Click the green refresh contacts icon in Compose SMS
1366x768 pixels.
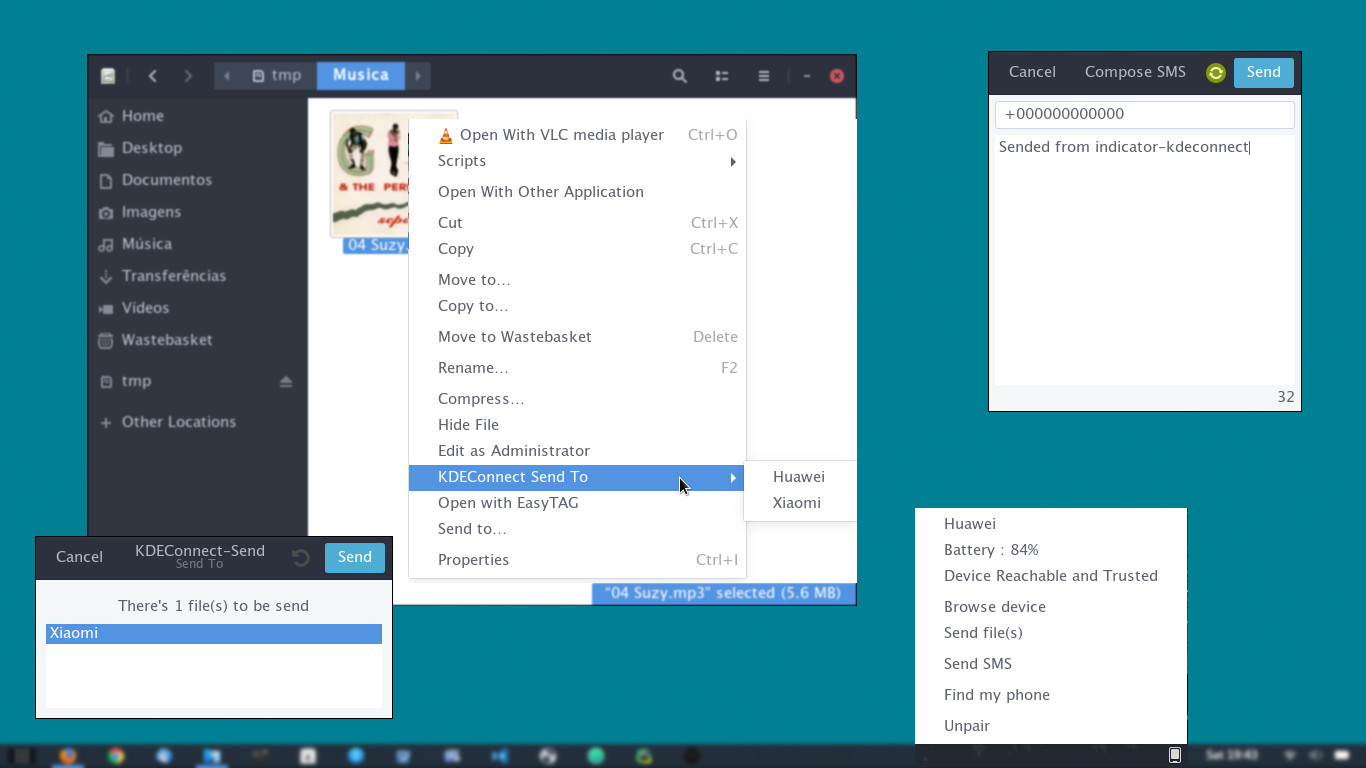tap(1215, 72)
